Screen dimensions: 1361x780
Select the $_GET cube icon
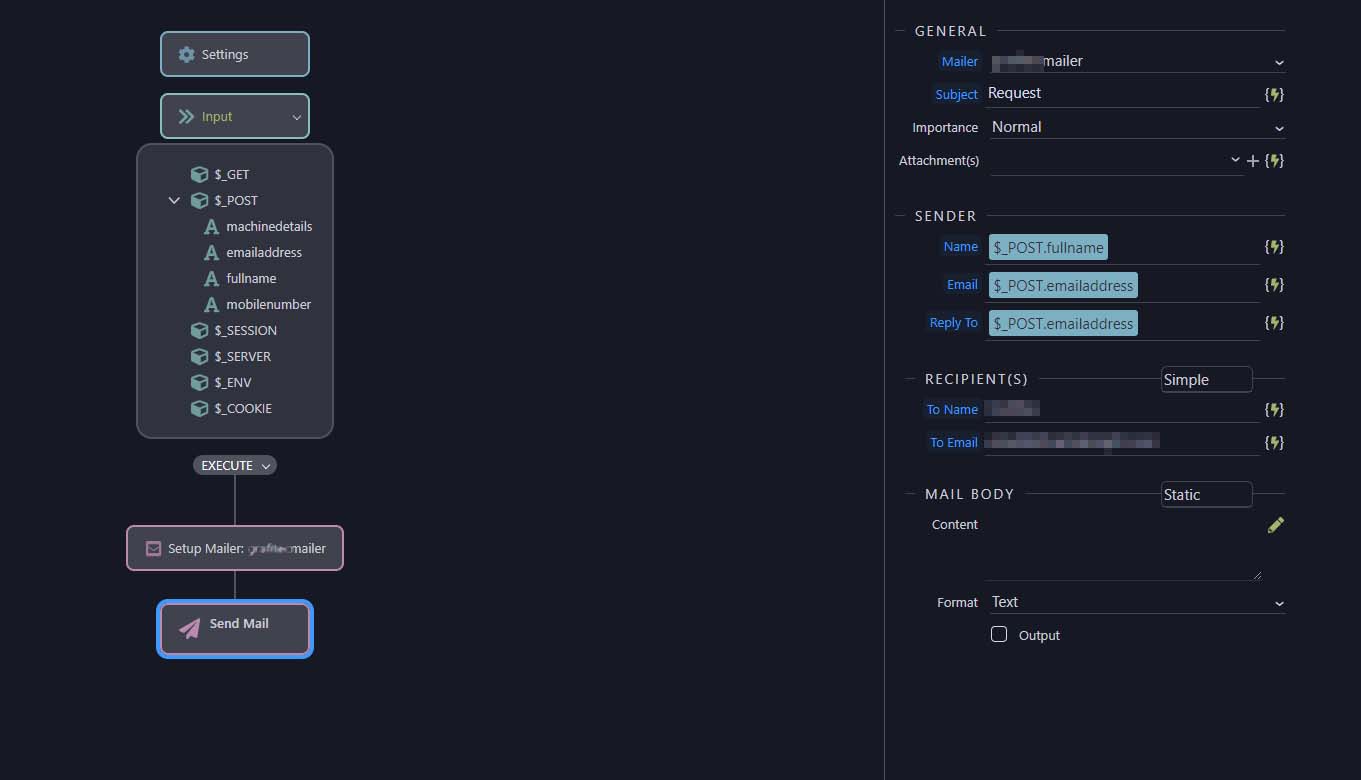[200, 174]
